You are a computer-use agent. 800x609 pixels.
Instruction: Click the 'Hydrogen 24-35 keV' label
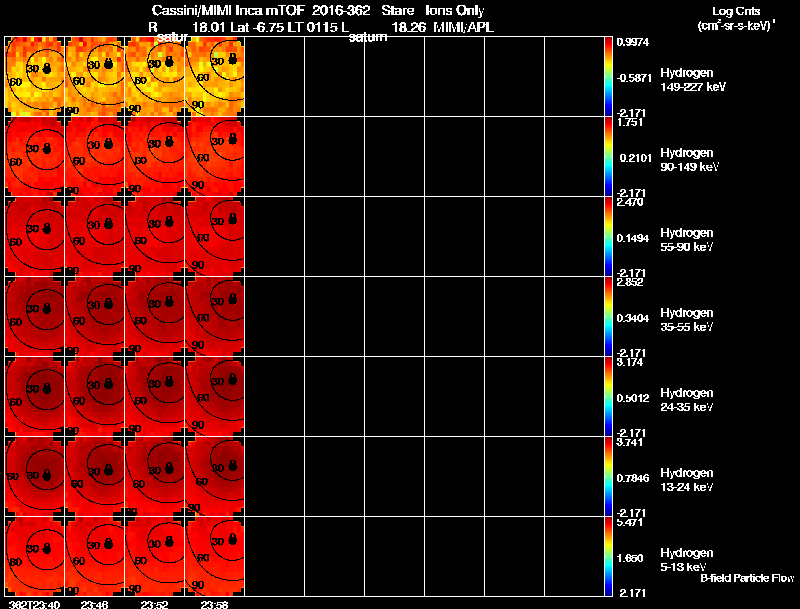tap(687, 400)
